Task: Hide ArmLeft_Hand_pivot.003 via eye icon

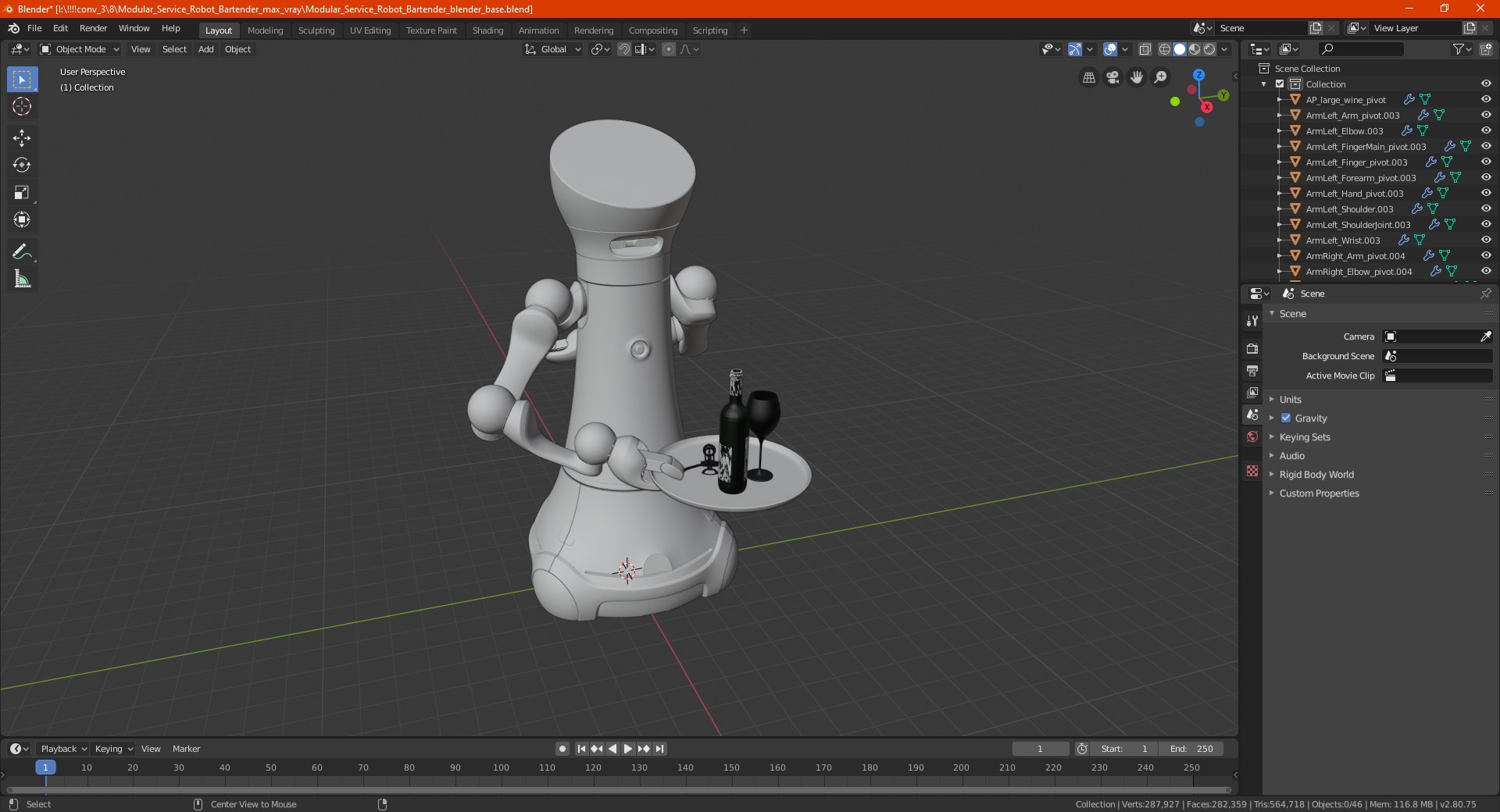Action: pos(1486,193)
